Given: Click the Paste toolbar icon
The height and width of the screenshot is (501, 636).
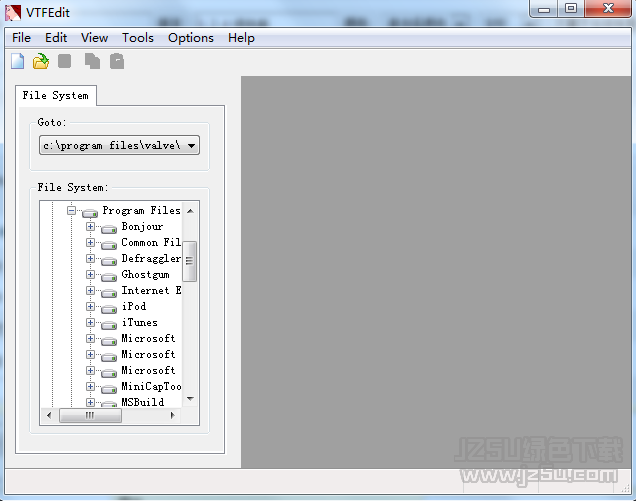Looking at the screenshot, I should coord(117,61).
